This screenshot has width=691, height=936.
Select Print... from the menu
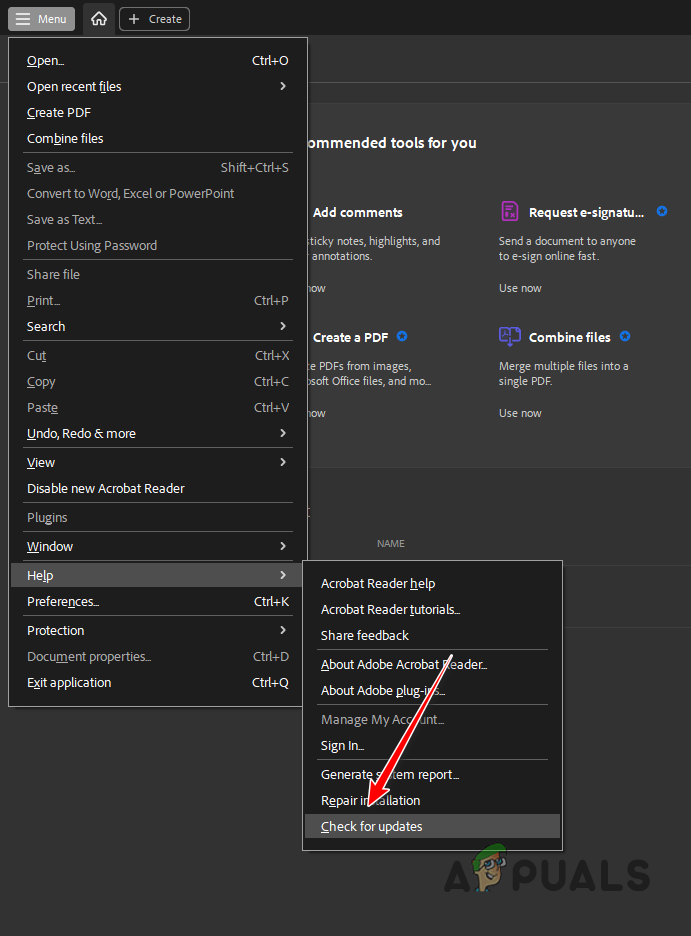click(158, 300)
